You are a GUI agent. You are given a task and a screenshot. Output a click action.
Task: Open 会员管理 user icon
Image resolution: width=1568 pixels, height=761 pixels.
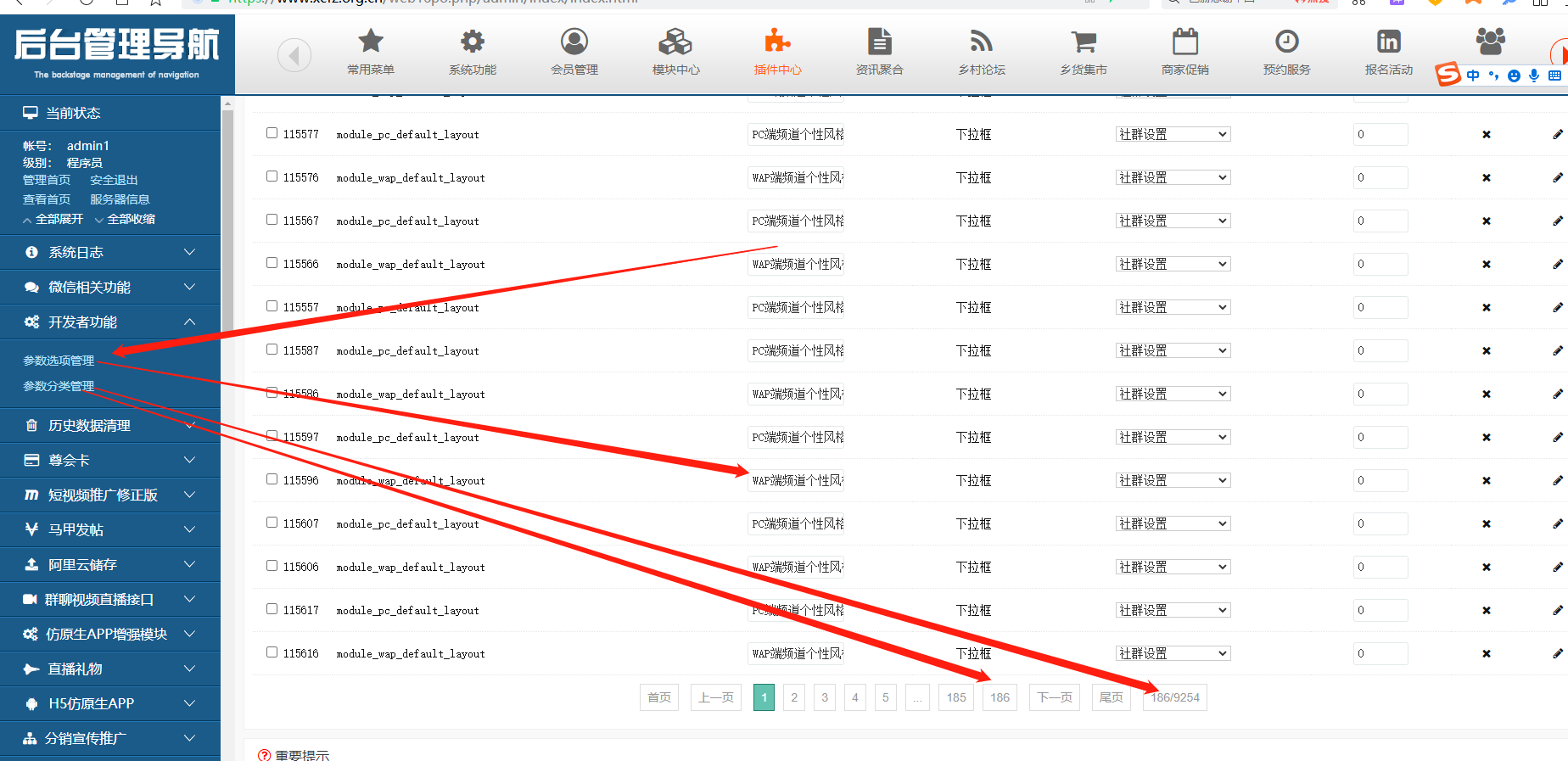coord(574,42)
